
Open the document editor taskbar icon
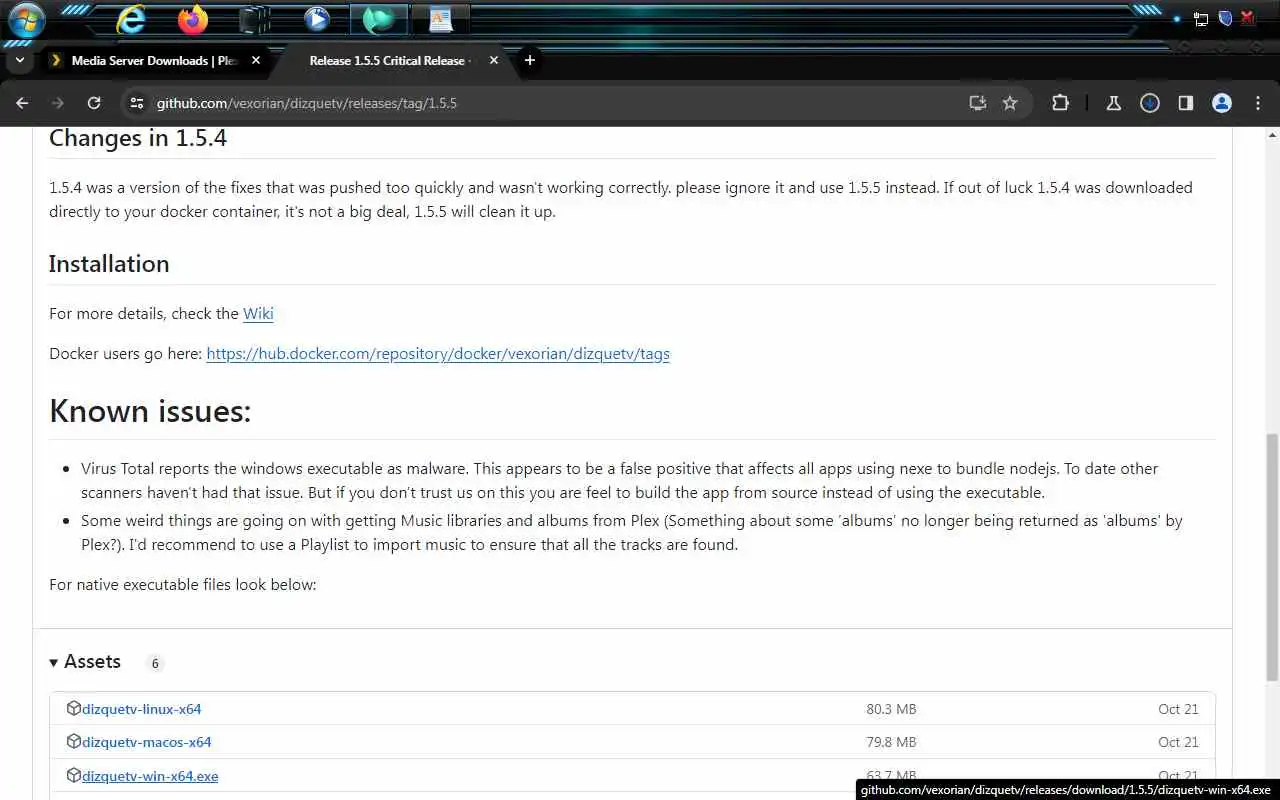pyautogui.click(x=441, y=19)
